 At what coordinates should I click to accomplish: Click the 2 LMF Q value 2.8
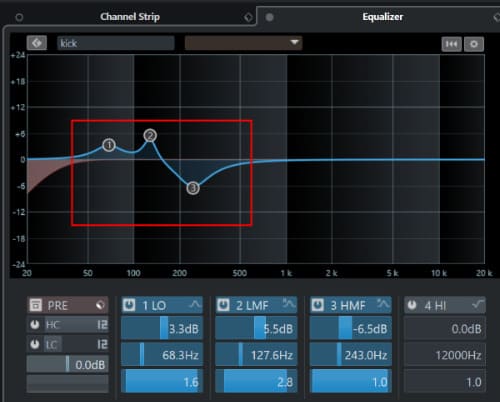[256, 381]
